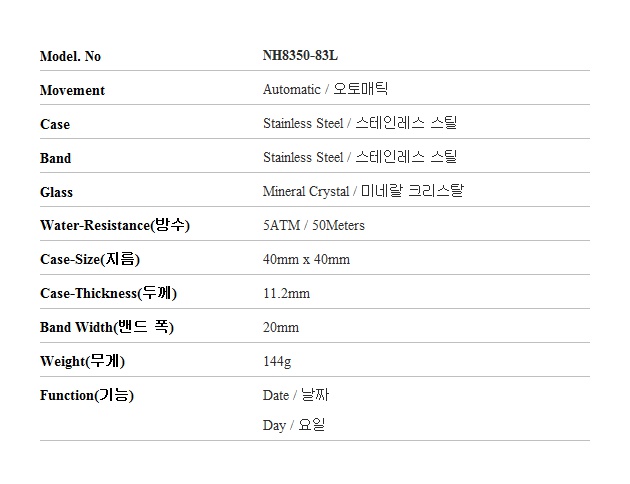The width and height of the screenshot is (630, 484).
Task: Click the 20mm band width value
Action: pyautogui.click(x=281, y=328)
